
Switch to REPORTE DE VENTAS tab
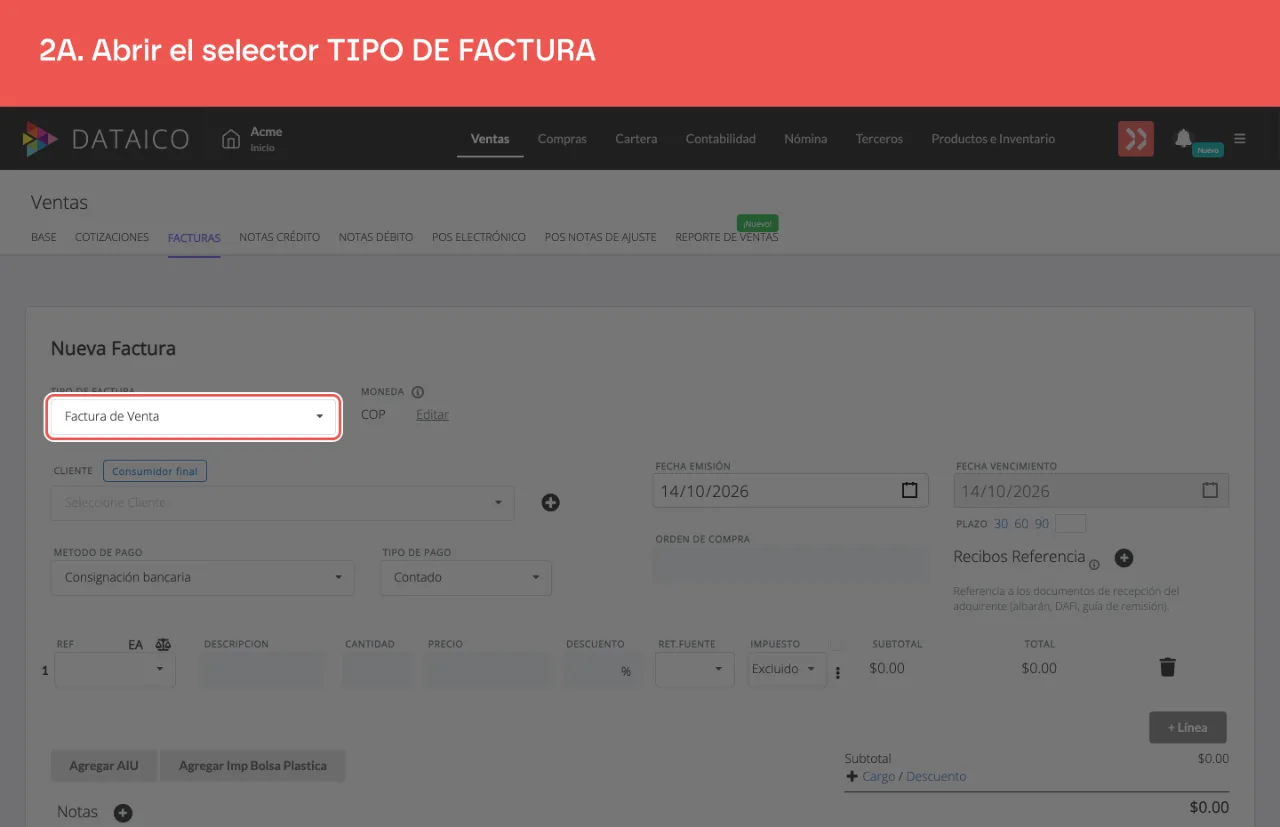point(727,237)
